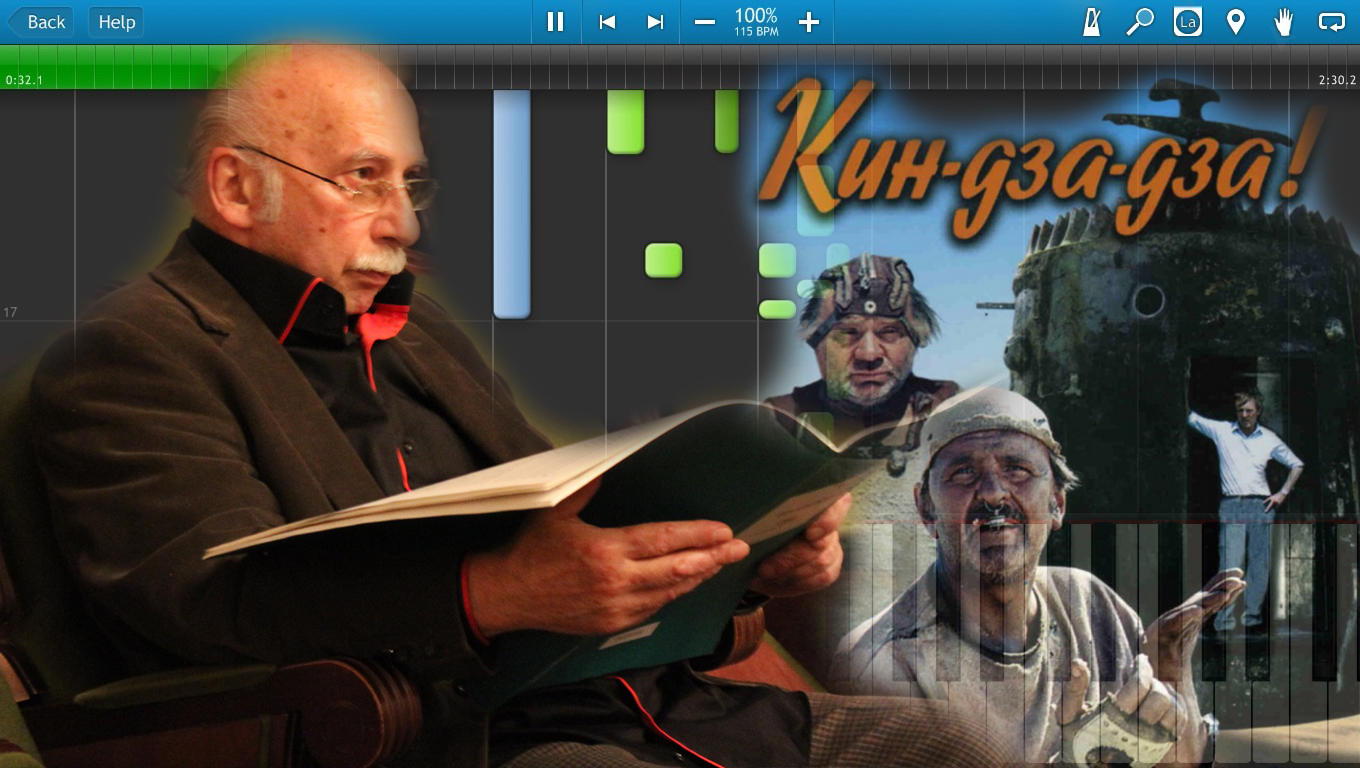Skip forward to the next section
This screenshot has height=768, width=1360.
(x=655, y=22)
